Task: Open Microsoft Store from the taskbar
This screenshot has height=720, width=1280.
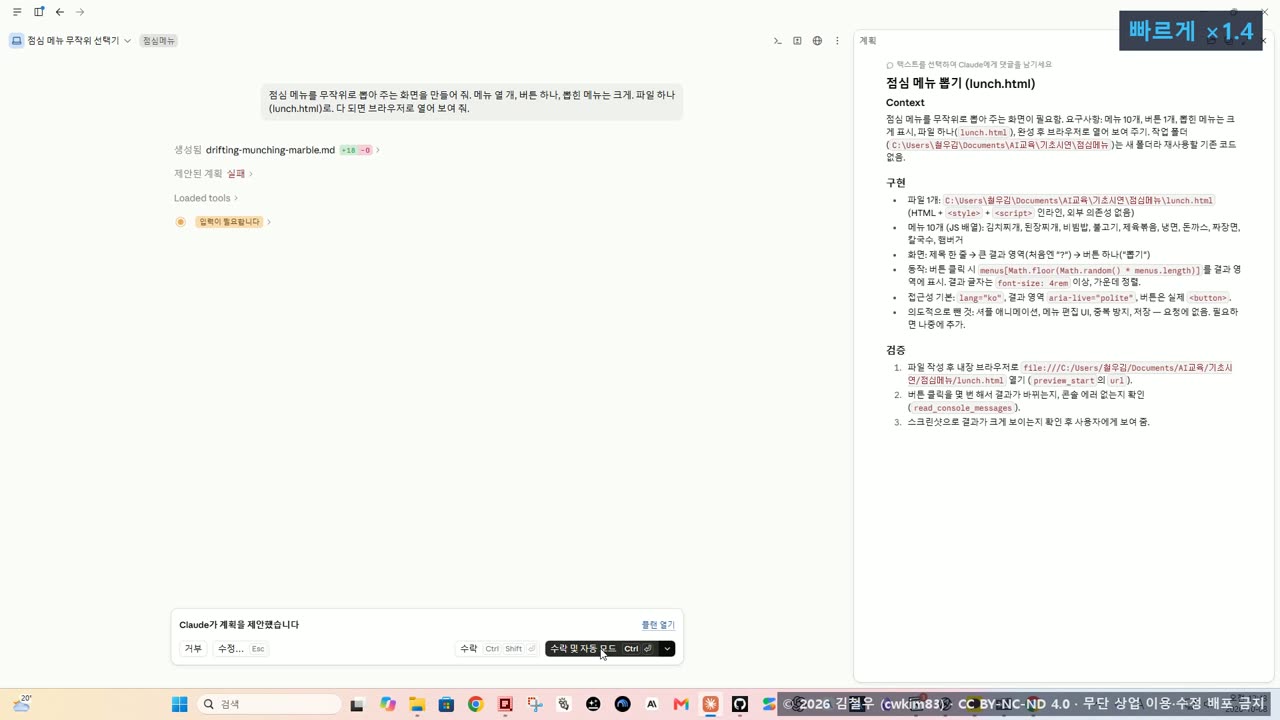Action: (x=446, y=704)
